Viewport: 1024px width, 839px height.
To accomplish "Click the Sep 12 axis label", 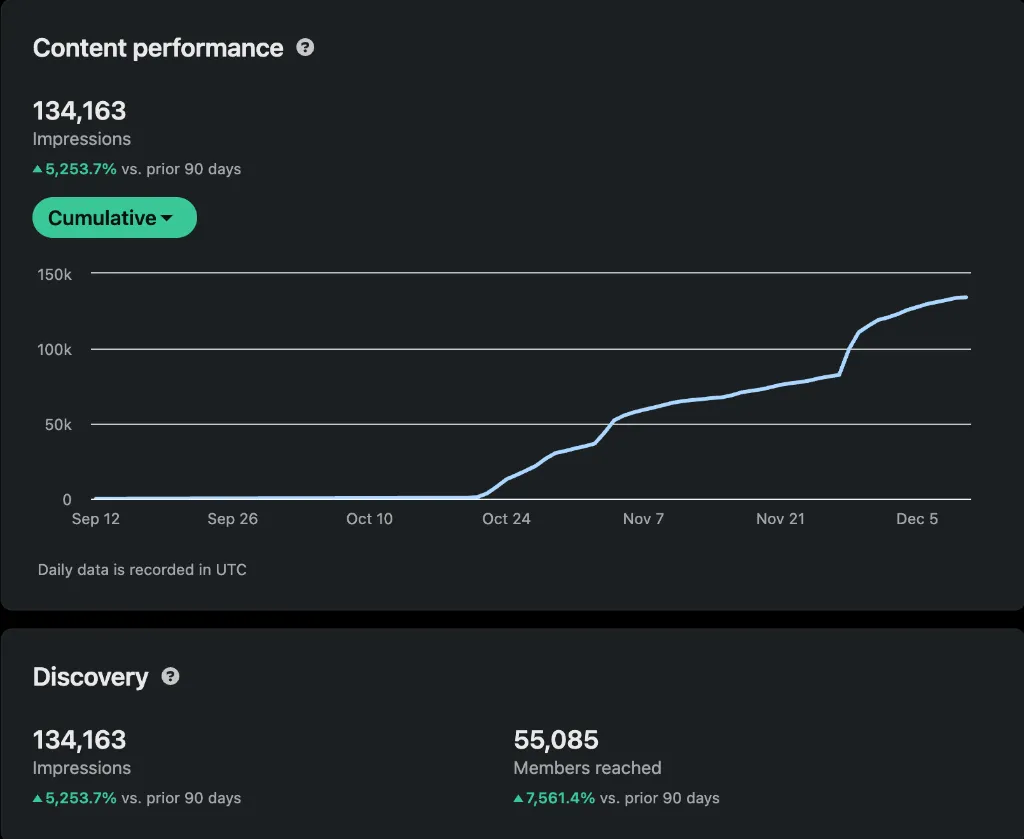I will pos(95,519).
